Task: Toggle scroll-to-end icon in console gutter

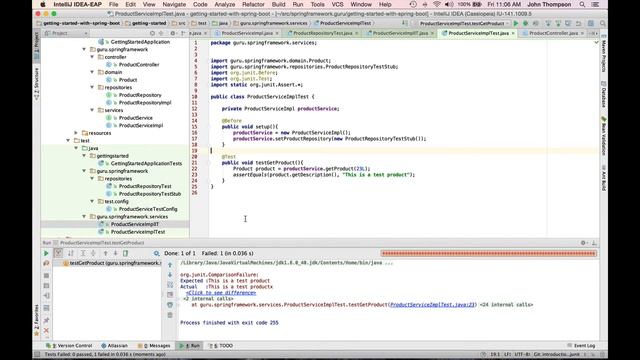Action: 170,295
